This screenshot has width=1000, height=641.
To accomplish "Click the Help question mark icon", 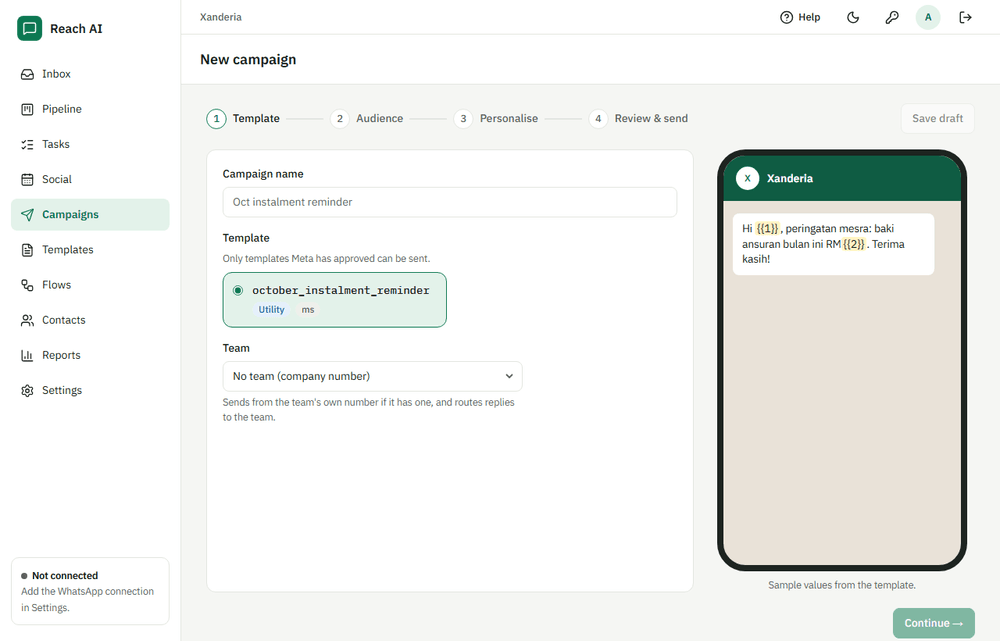I will click(786, 17).
